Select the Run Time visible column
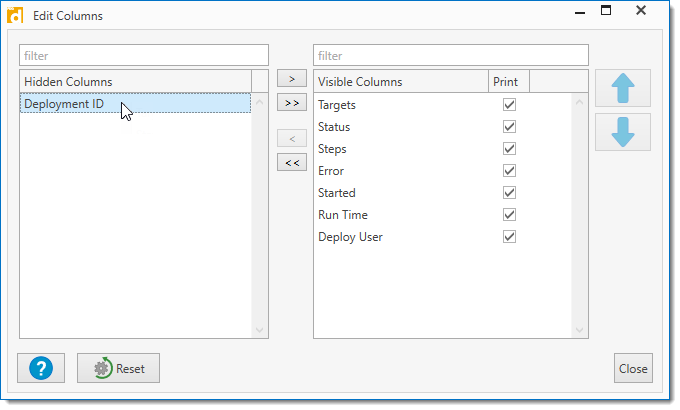 [x=343, y=215]
